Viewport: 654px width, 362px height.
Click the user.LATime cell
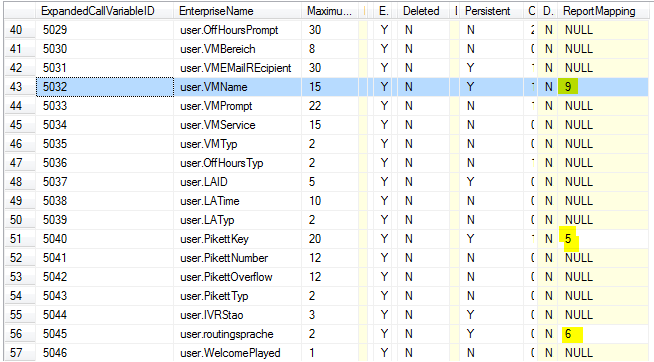tap(237, 201)
